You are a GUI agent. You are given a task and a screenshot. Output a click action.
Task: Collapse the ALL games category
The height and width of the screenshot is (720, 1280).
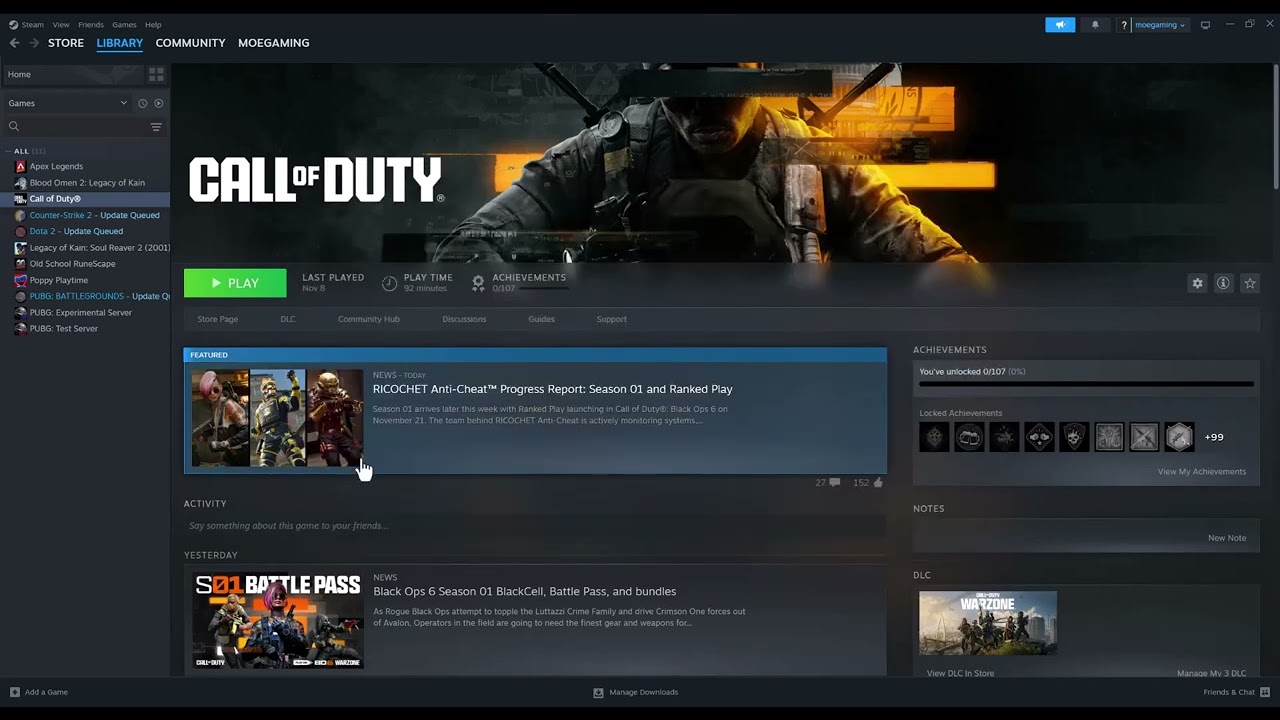[x=9, y=151]
